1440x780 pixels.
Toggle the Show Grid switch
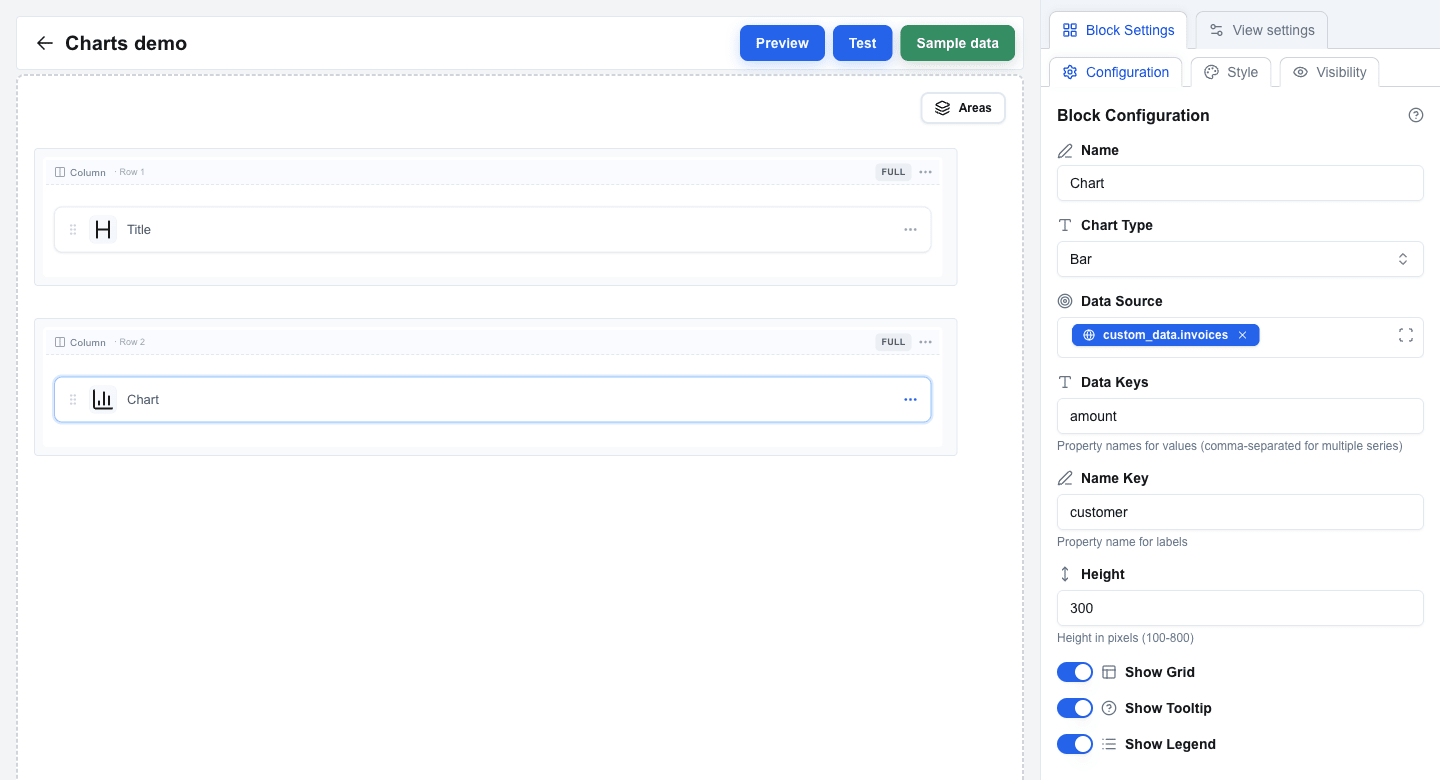tap(1075, 672)
